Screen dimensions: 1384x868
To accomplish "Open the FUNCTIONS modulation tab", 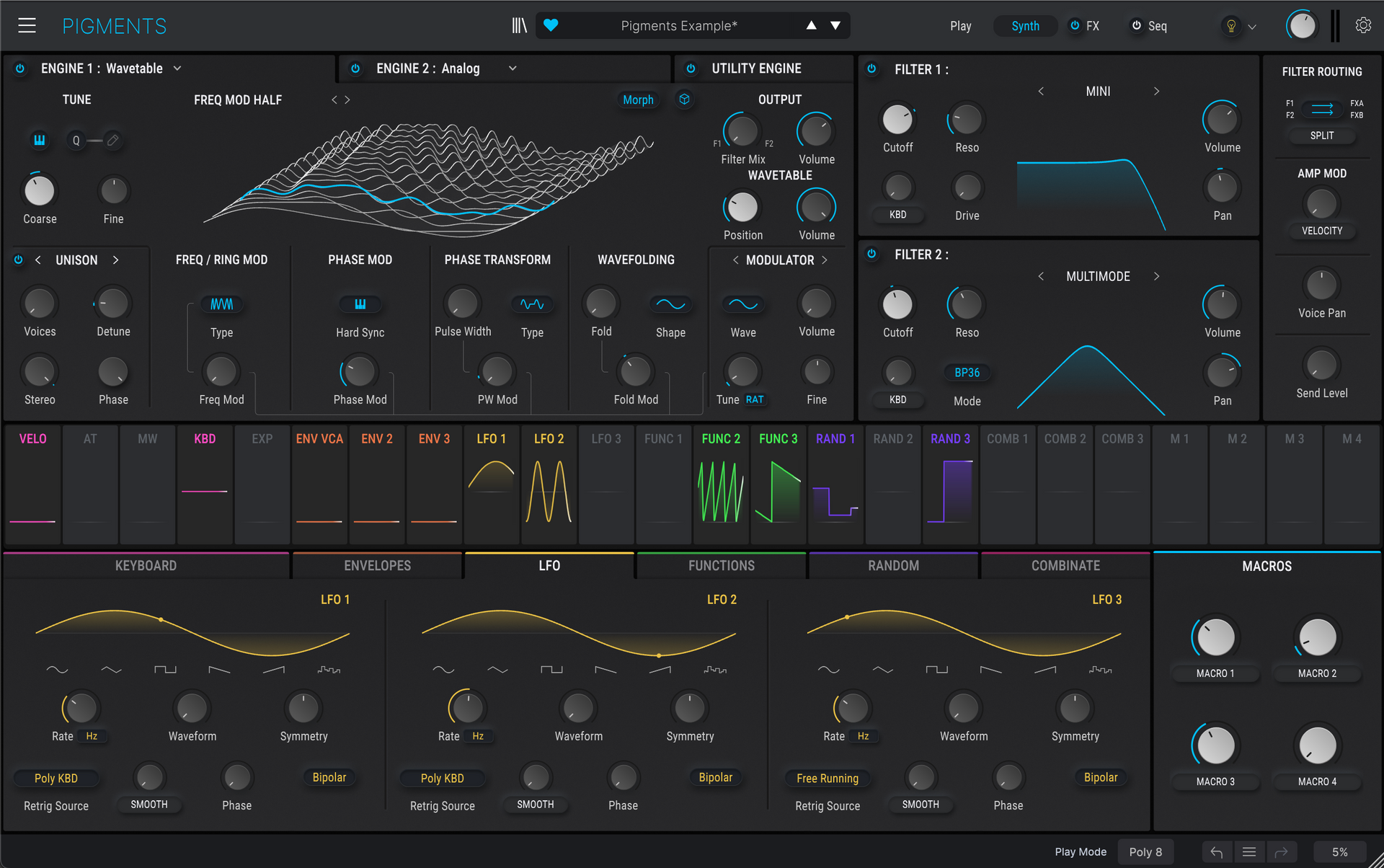I will 721,566.
